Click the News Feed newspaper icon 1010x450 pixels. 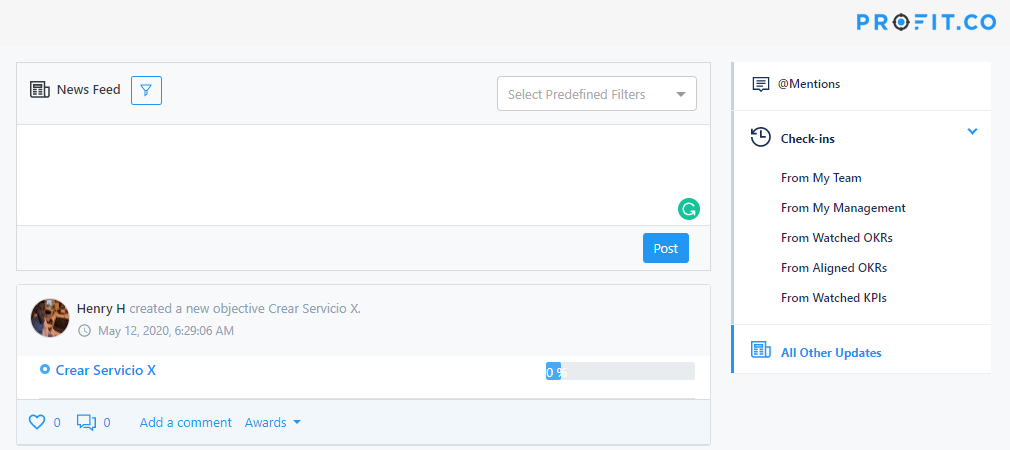[40, 90]
